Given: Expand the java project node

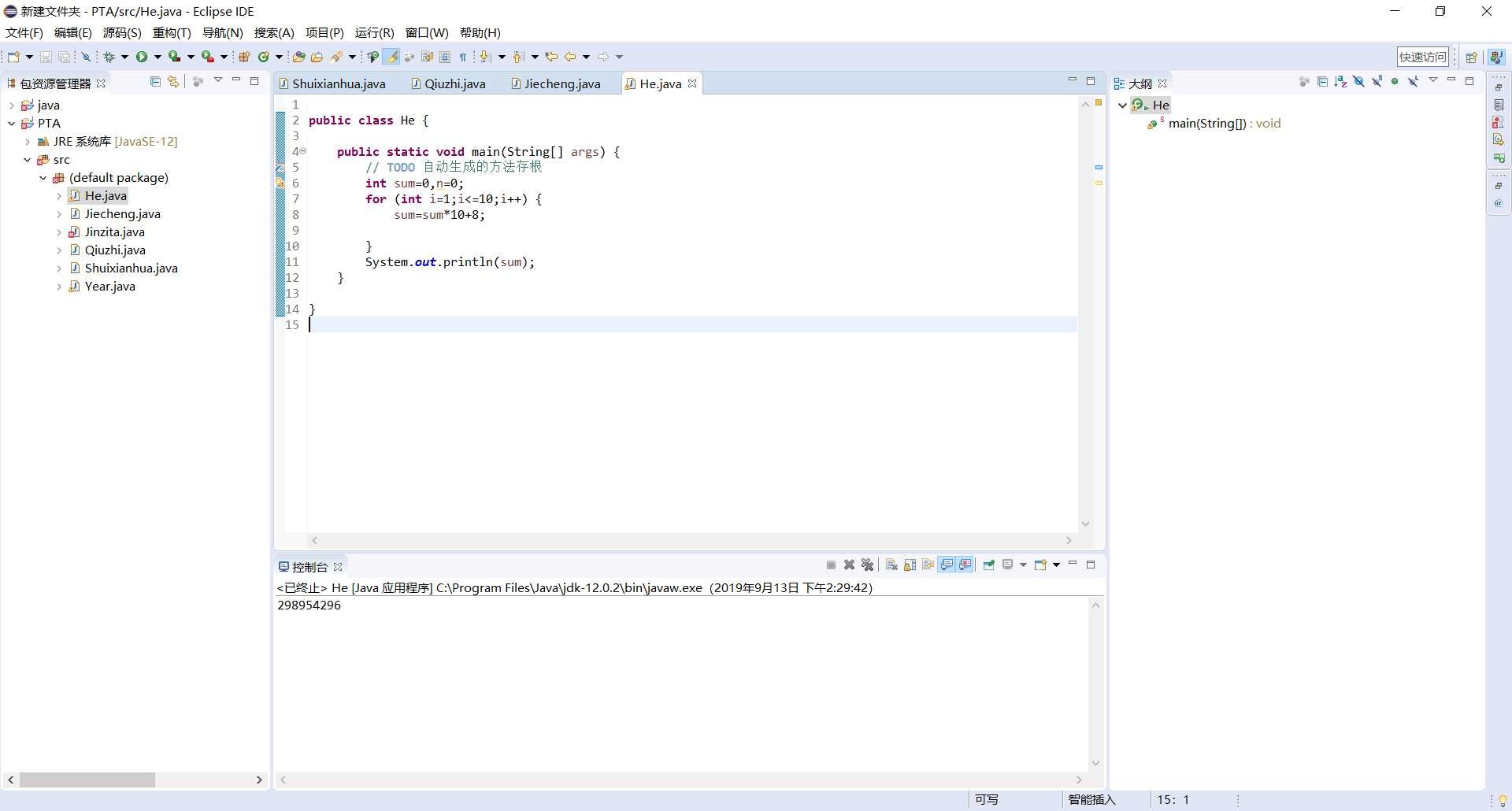Looking at the screenshot, I should (11, 106).
